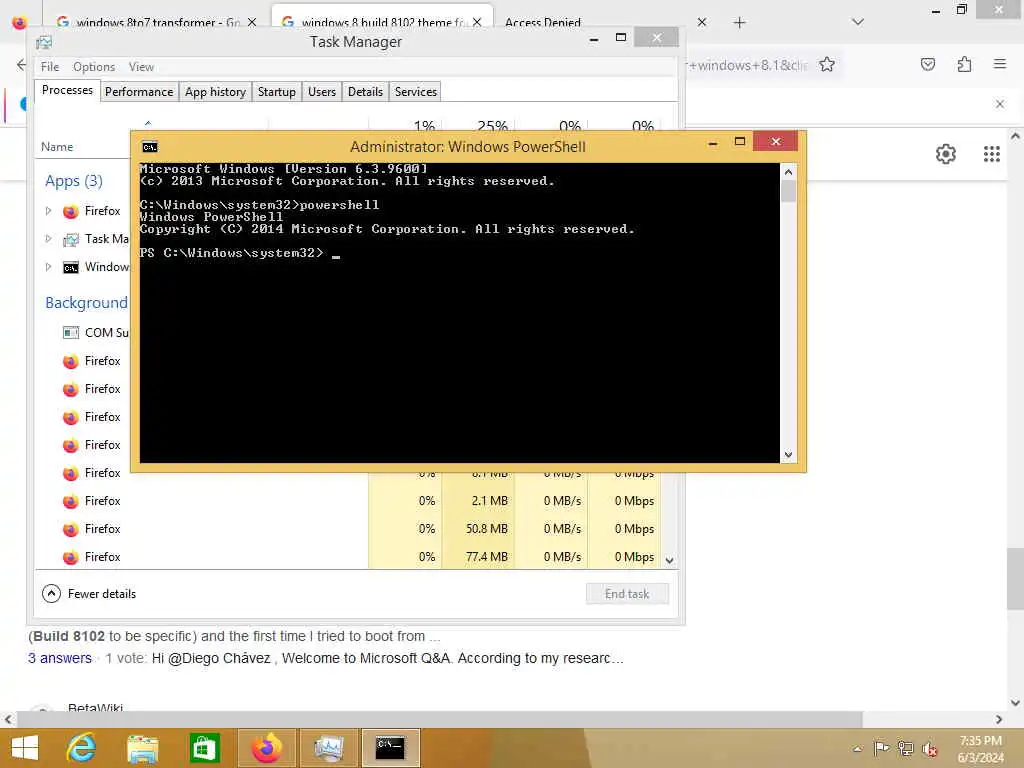Open the Windows Store taskbar icon
This screenshot has width=1024, height=768.
pyautogui.click(x=204, y=748)
